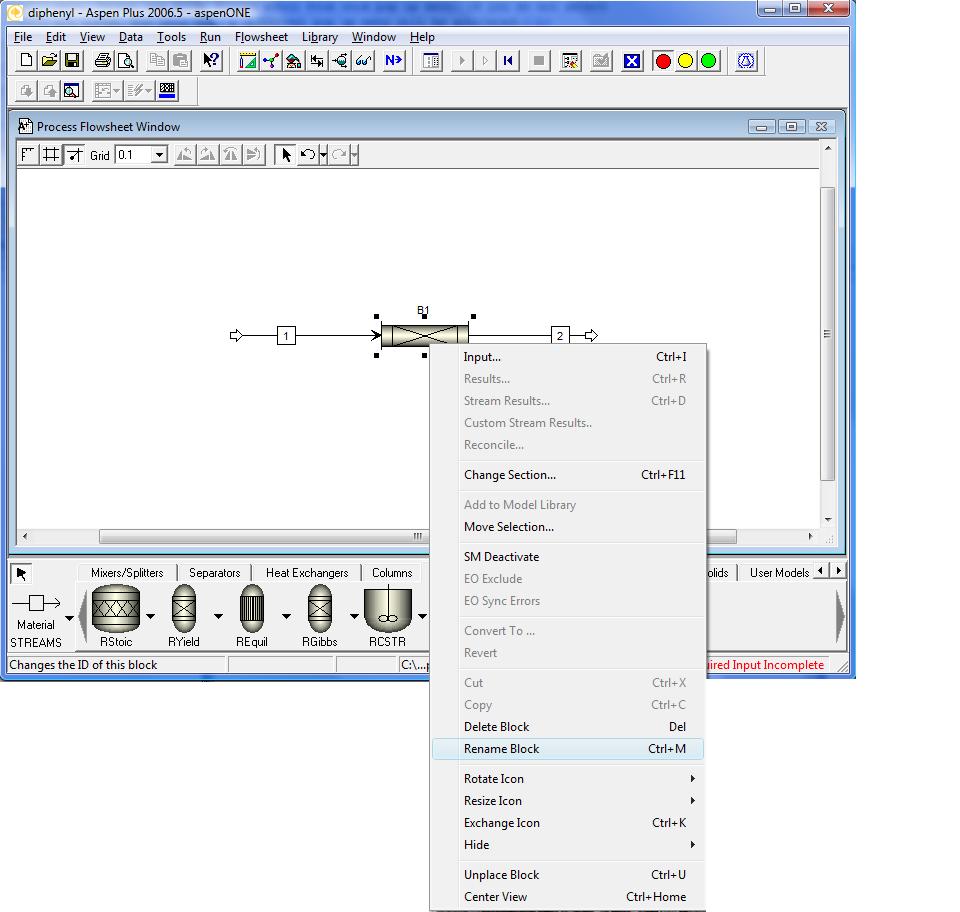The image size is (960, 912).
Task: Save the simulation with the floppy icon
Action: (72, 61)
